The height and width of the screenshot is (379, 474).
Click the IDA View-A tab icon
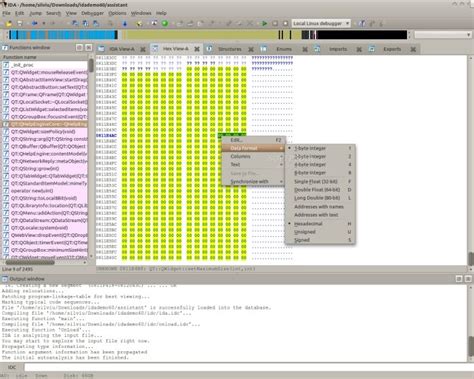[x=101, y=49]
